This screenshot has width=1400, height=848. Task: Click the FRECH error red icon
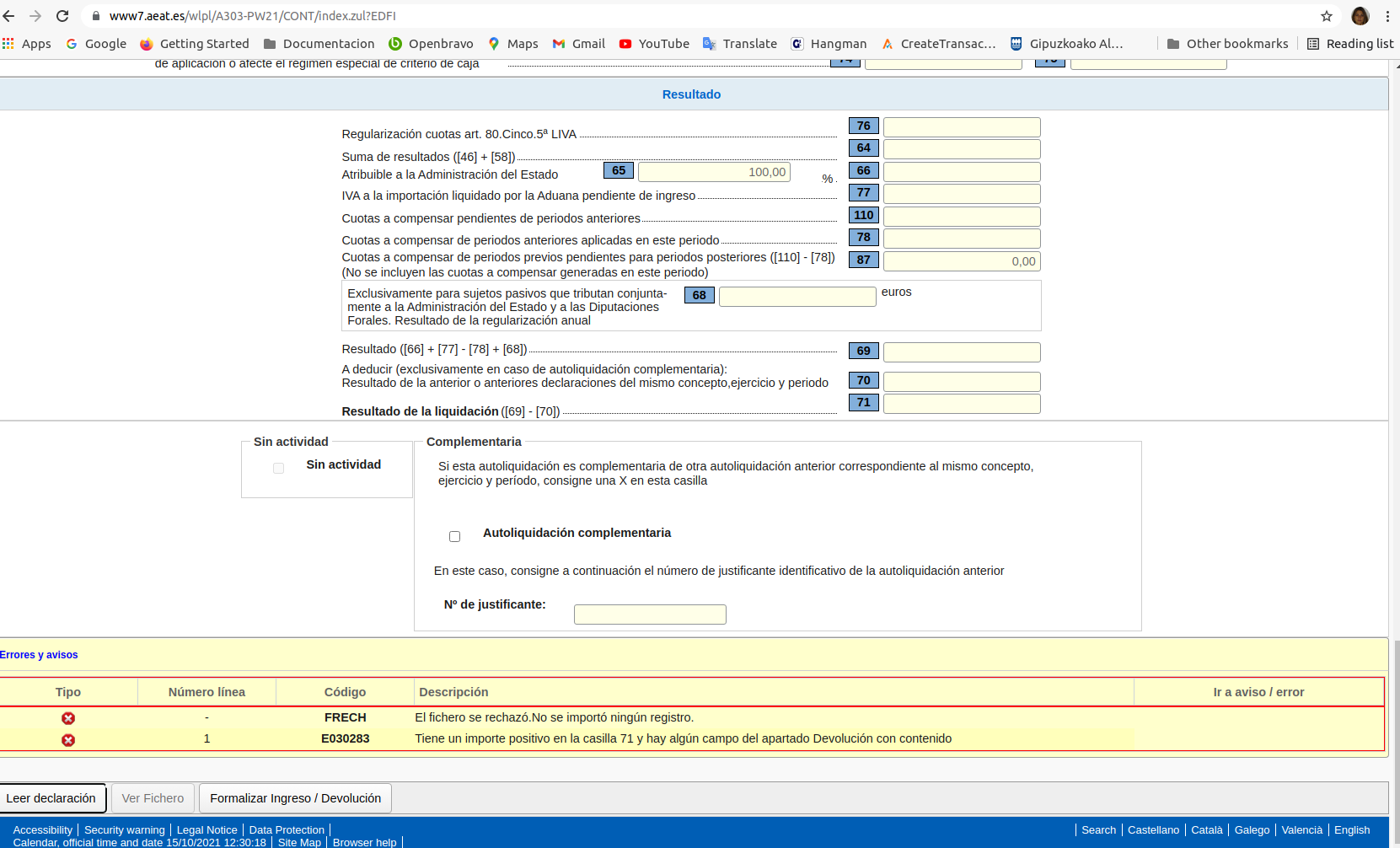click(68, 718)
